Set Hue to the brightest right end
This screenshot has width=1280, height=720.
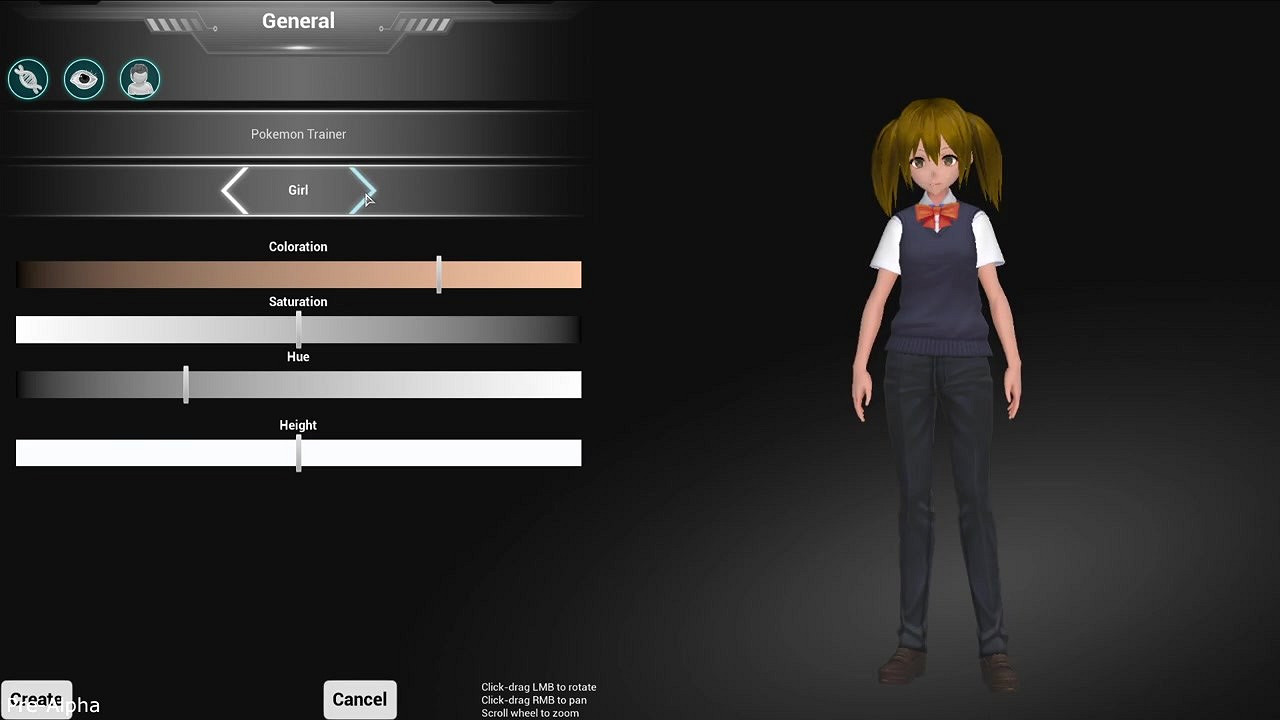[577, 385]
